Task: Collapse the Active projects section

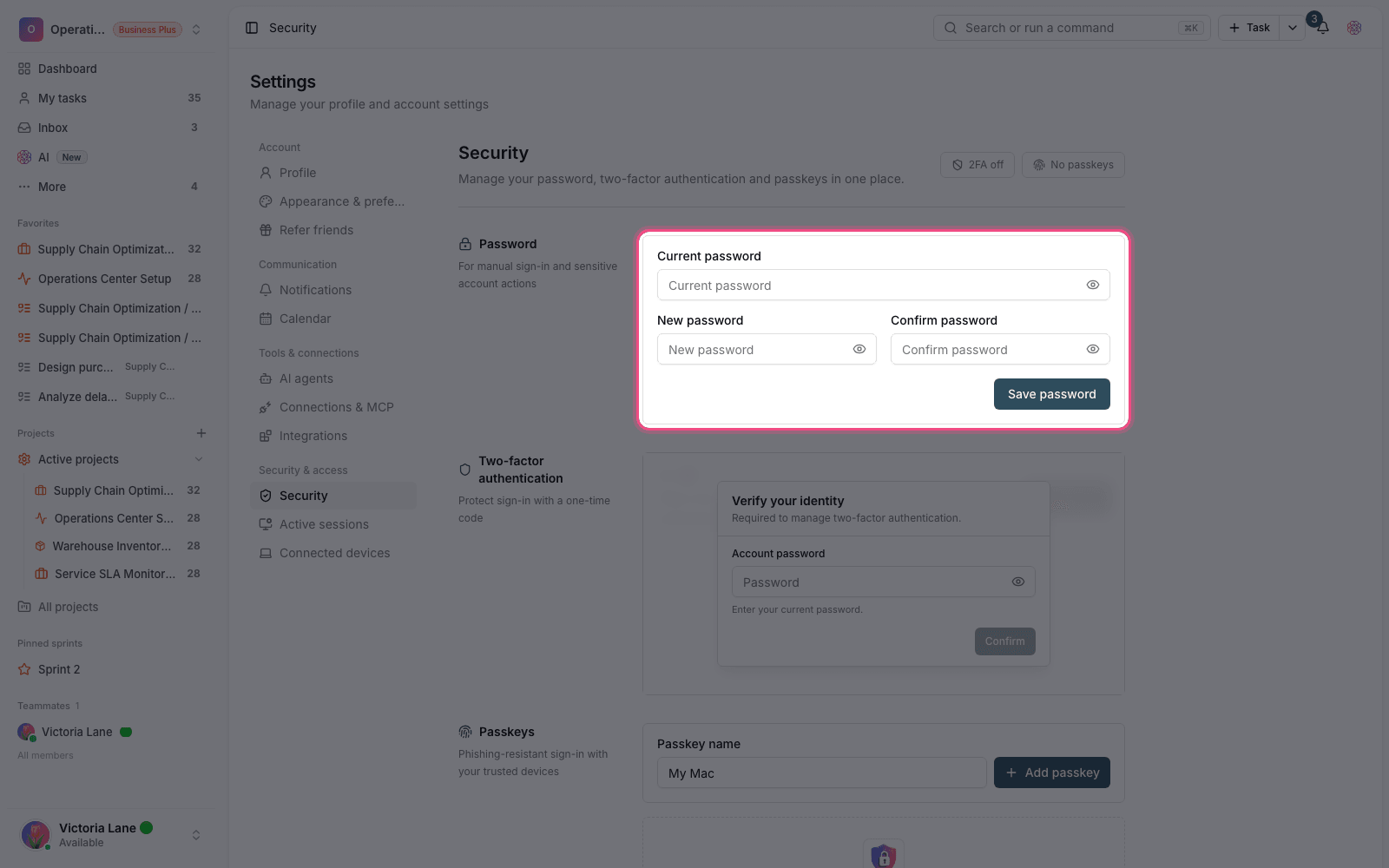Action: coord(199,459)
